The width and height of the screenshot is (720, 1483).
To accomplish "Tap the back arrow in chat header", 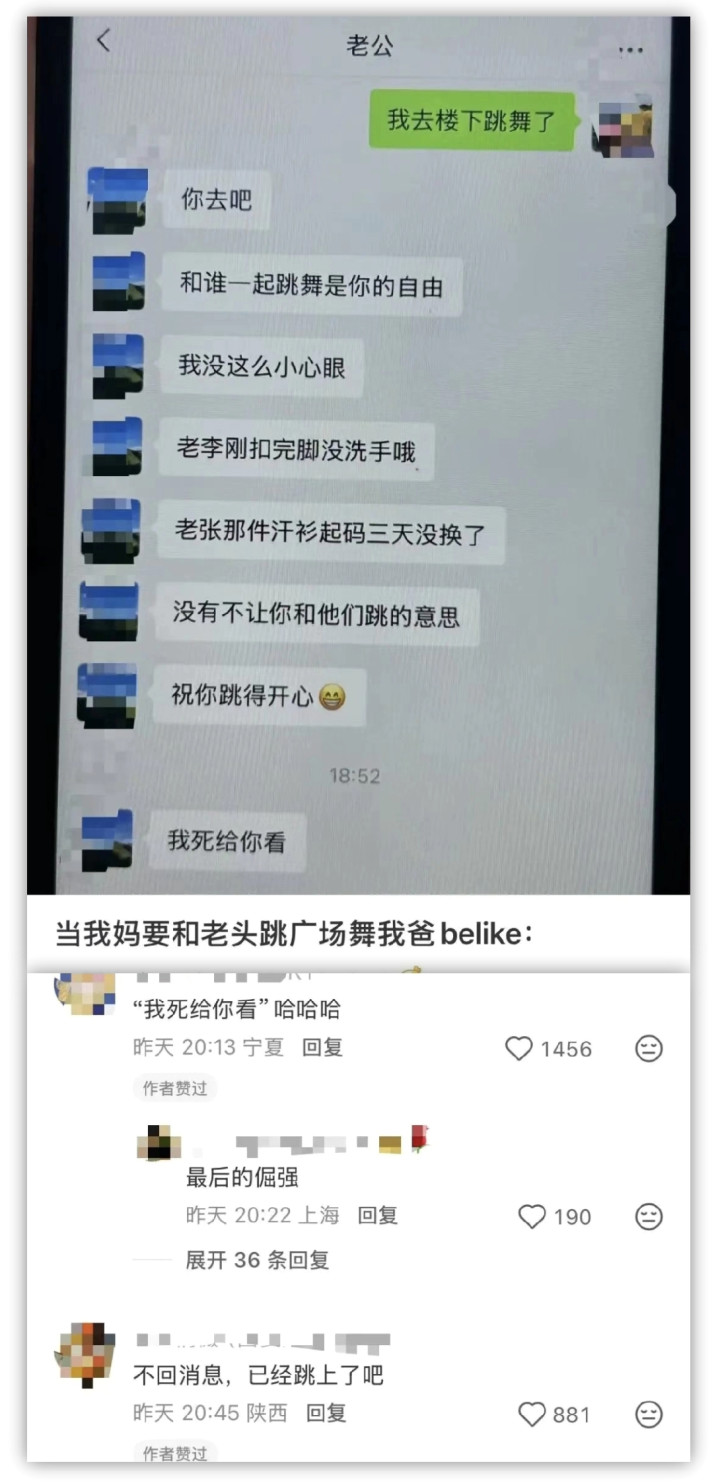I will (104, 41).
